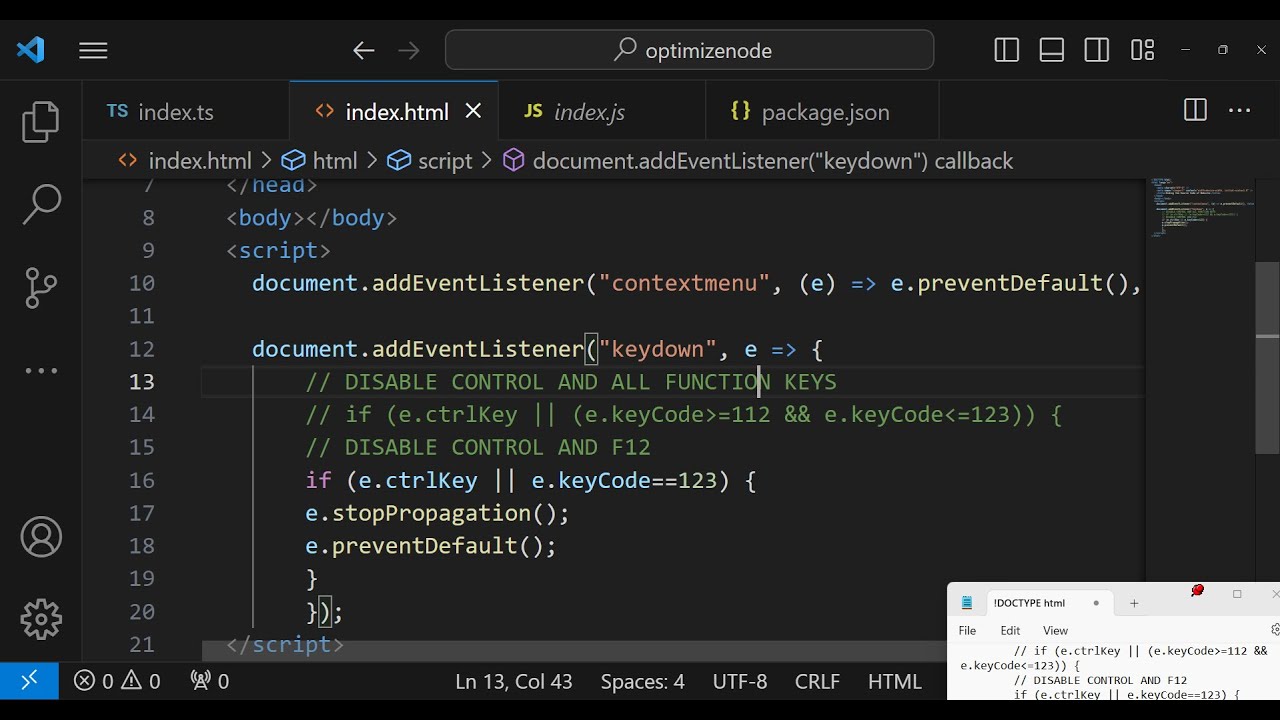Switch to the package.json tab
Image resolution: width=1280 pixels, height=720 pixels.
824,112
